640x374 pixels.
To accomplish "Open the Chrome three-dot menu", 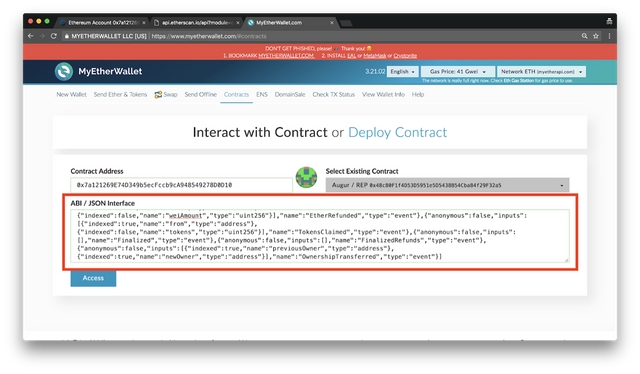I will click(x=609, y=36).
